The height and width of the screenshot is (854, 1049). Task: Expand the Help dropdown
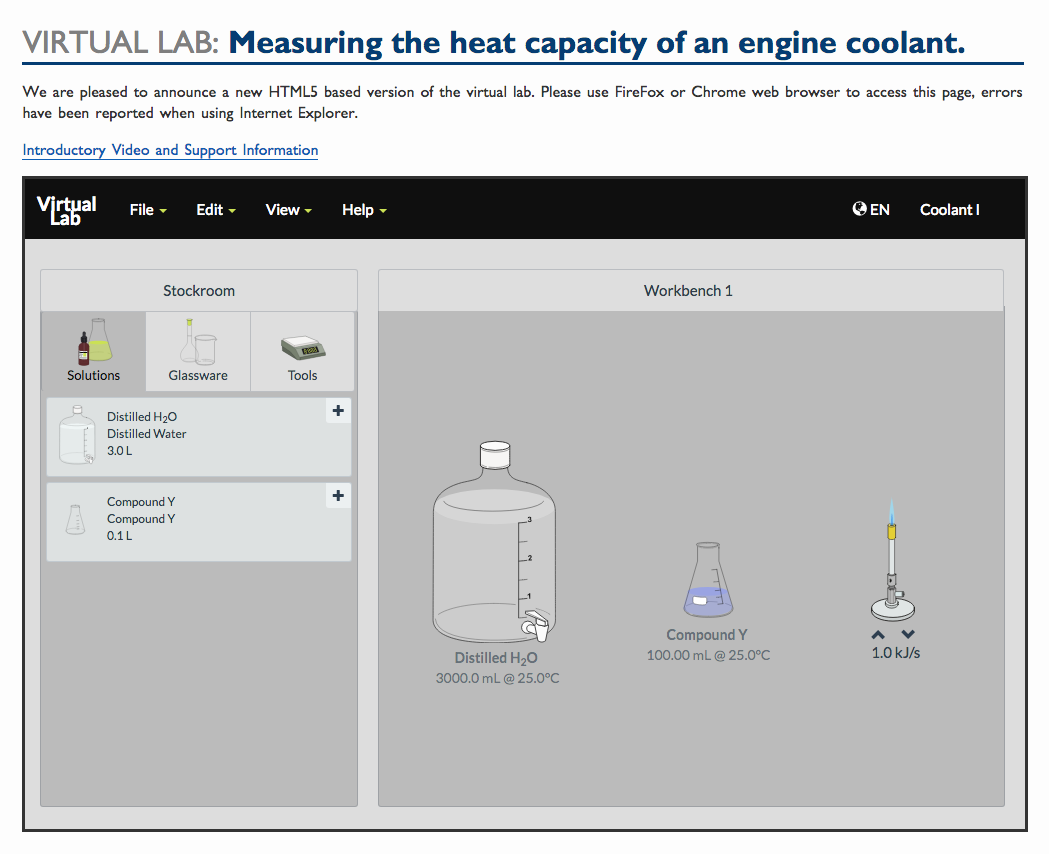pyautogui.click(x=363, y=210)
